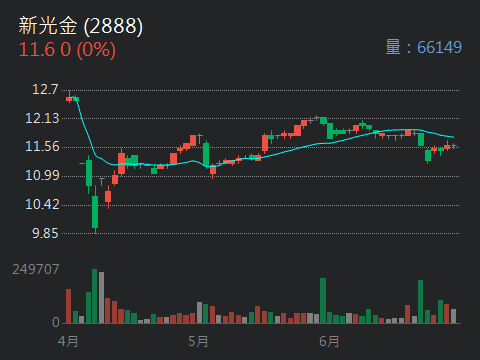
Task: Click the 0 volume axis label
Action: pyautogui.click(x=56, y=322)
